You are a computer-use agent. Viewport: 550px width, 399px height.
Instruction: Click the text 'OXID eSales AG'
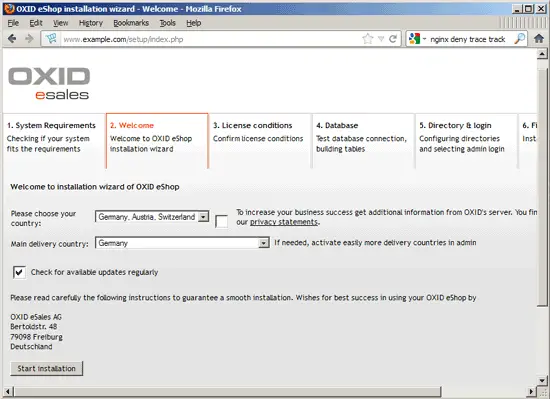coord(36,317)
